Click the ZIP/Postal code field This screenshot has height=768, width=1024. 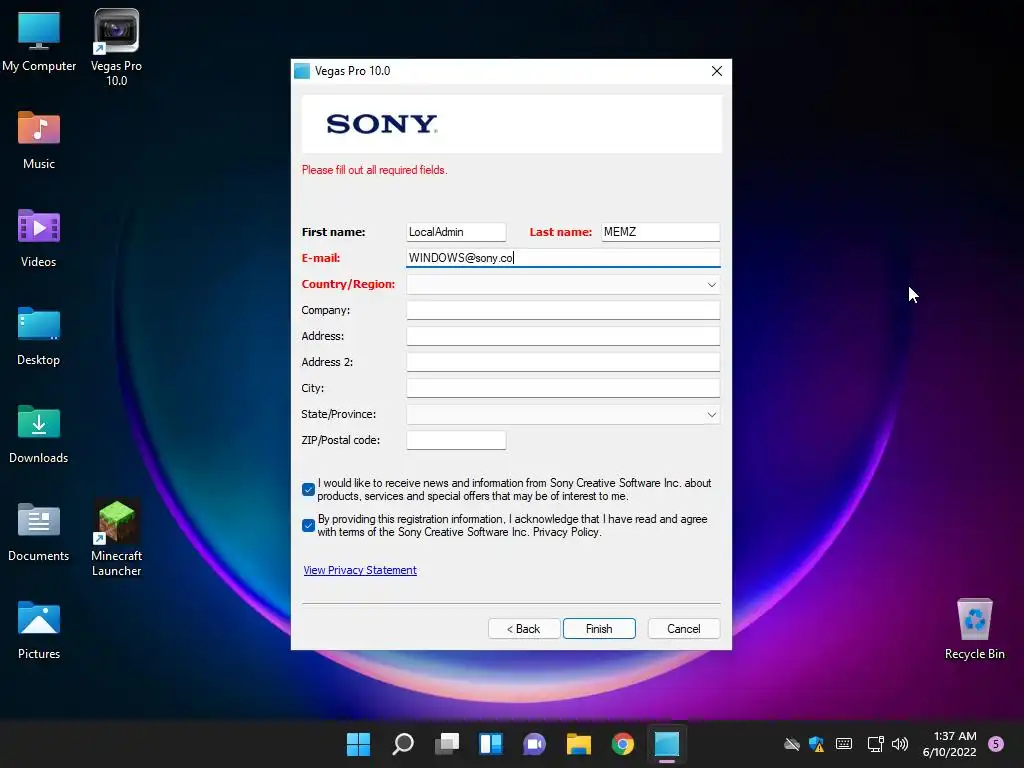[456, 440]
